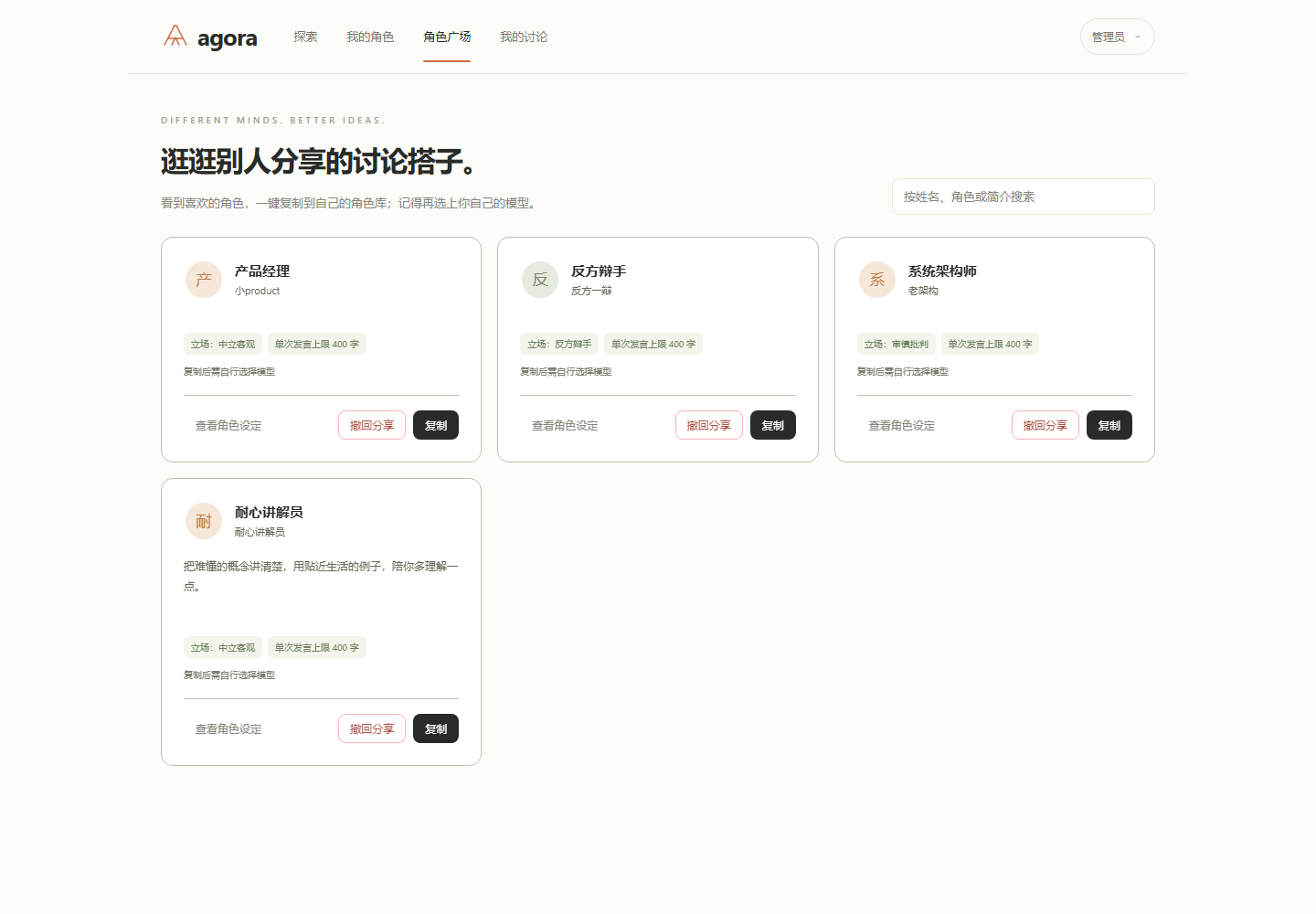
Task: Go to 我的角色 tab
Action: point(370,37)
